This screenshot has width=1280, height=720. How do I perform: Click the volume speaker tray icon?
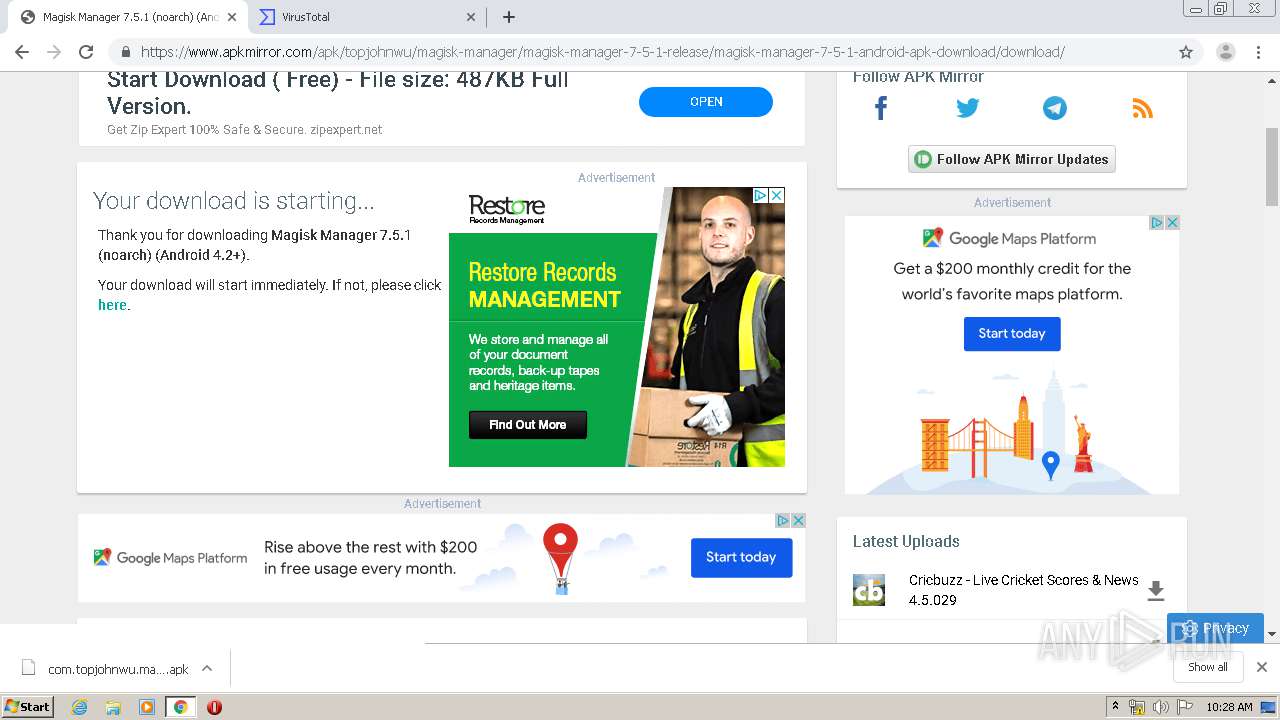(1161, 707)
